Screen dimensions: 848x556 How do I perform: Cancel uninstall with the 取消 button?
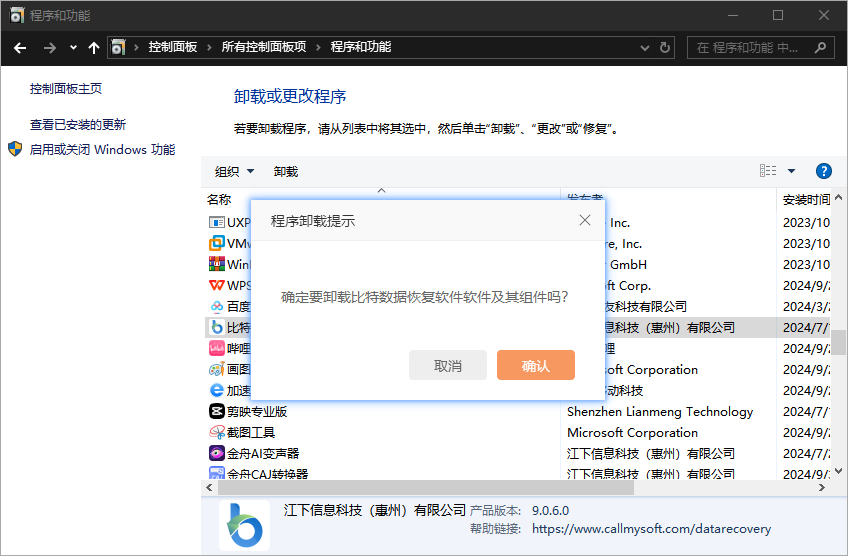[x=448, y=365]
